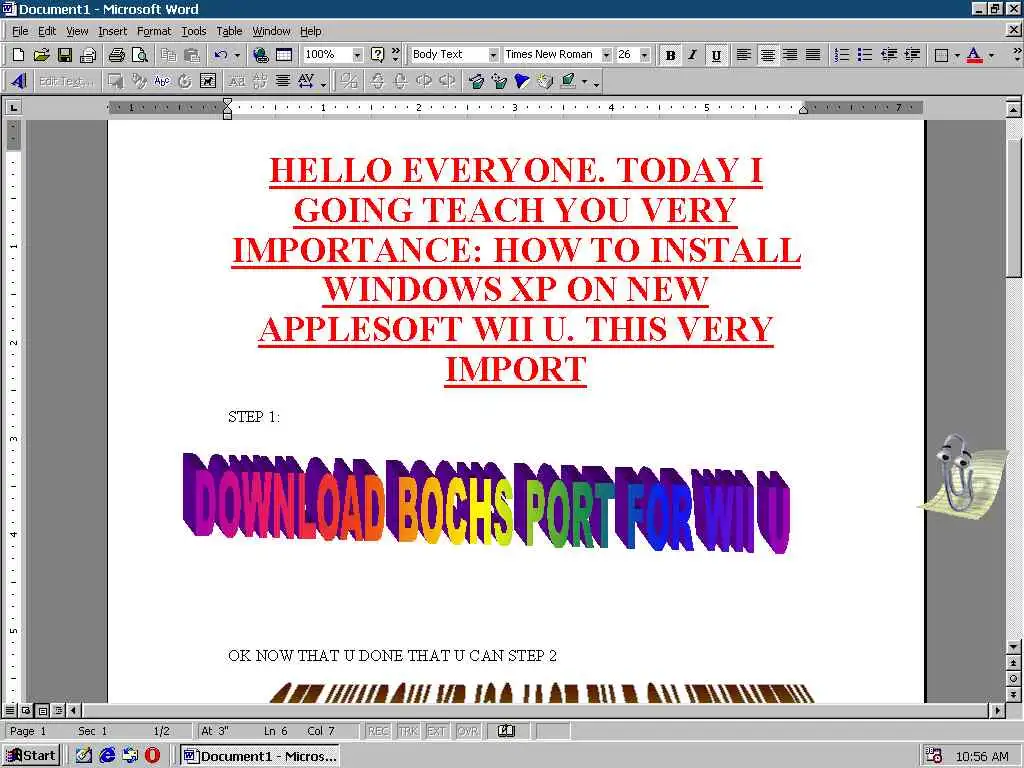
Task: Open the Office Assistant help icon
Action: (377, 55)
